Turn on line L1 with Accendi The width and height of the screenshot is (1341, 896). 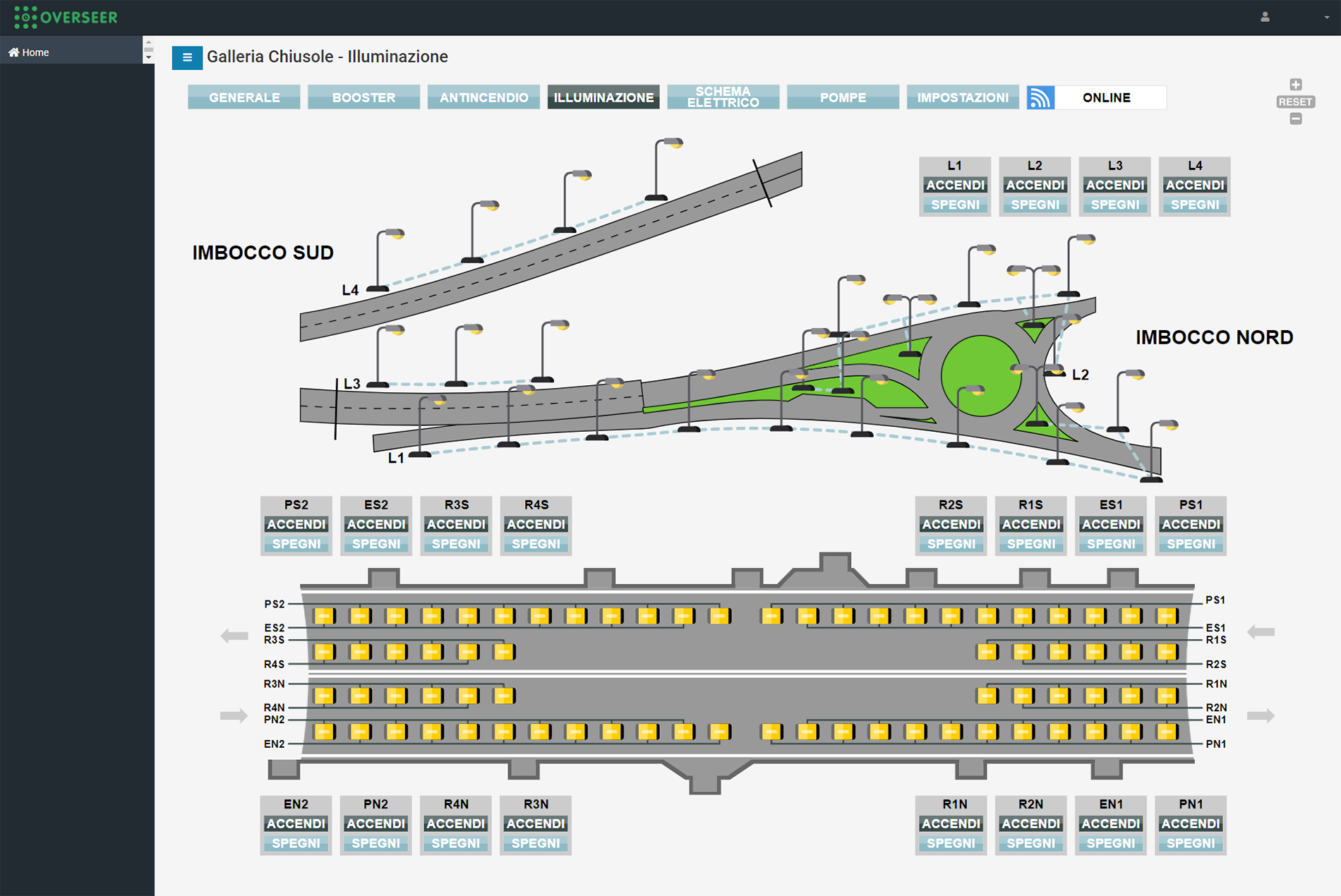[x=955, y=185]
